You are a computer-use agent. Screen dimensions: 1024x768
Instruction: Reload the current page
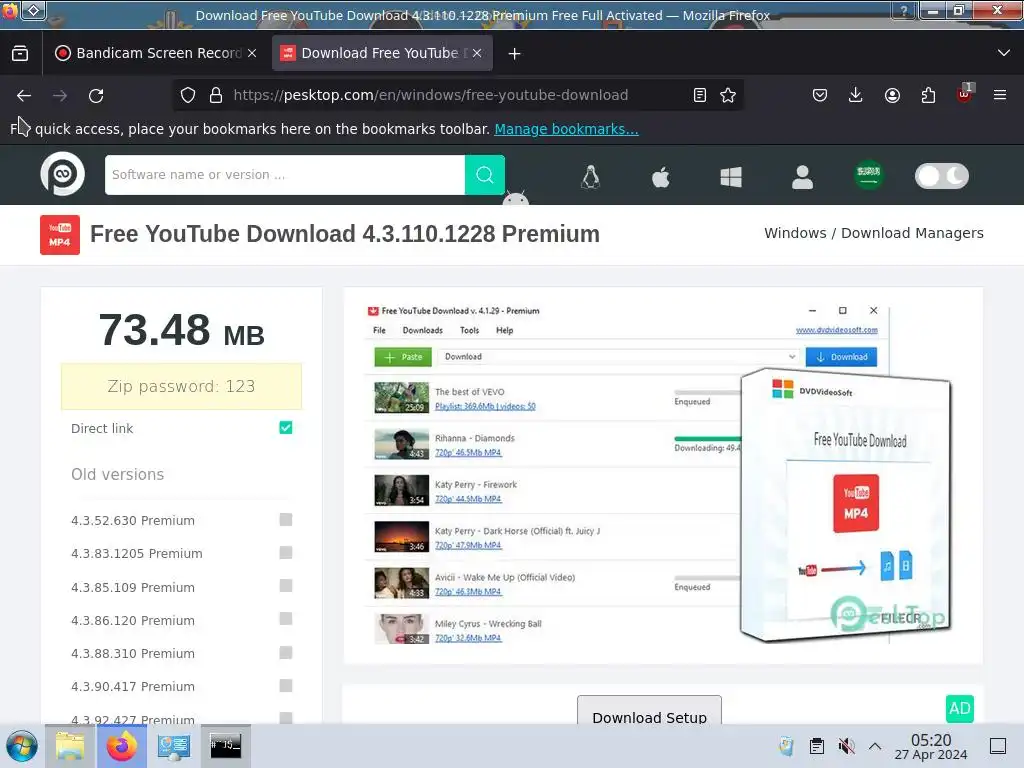[x=96, y=95]
